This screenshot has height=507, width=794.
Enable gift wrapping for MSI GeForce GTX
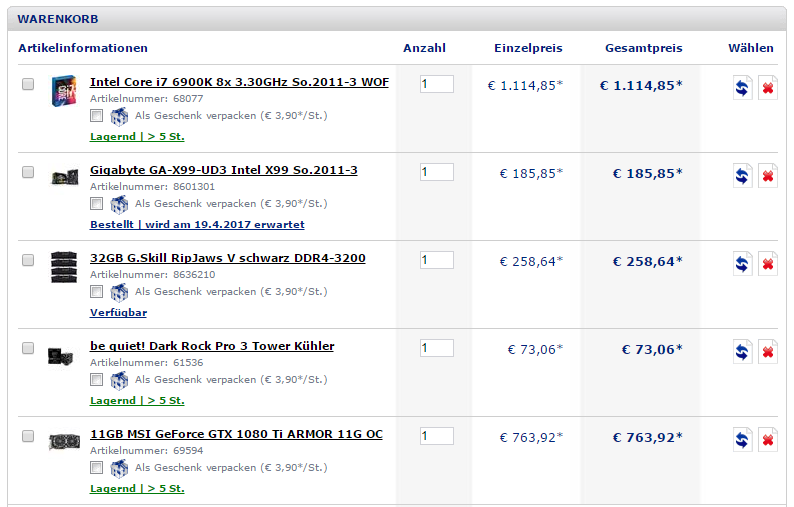point(96,468)
